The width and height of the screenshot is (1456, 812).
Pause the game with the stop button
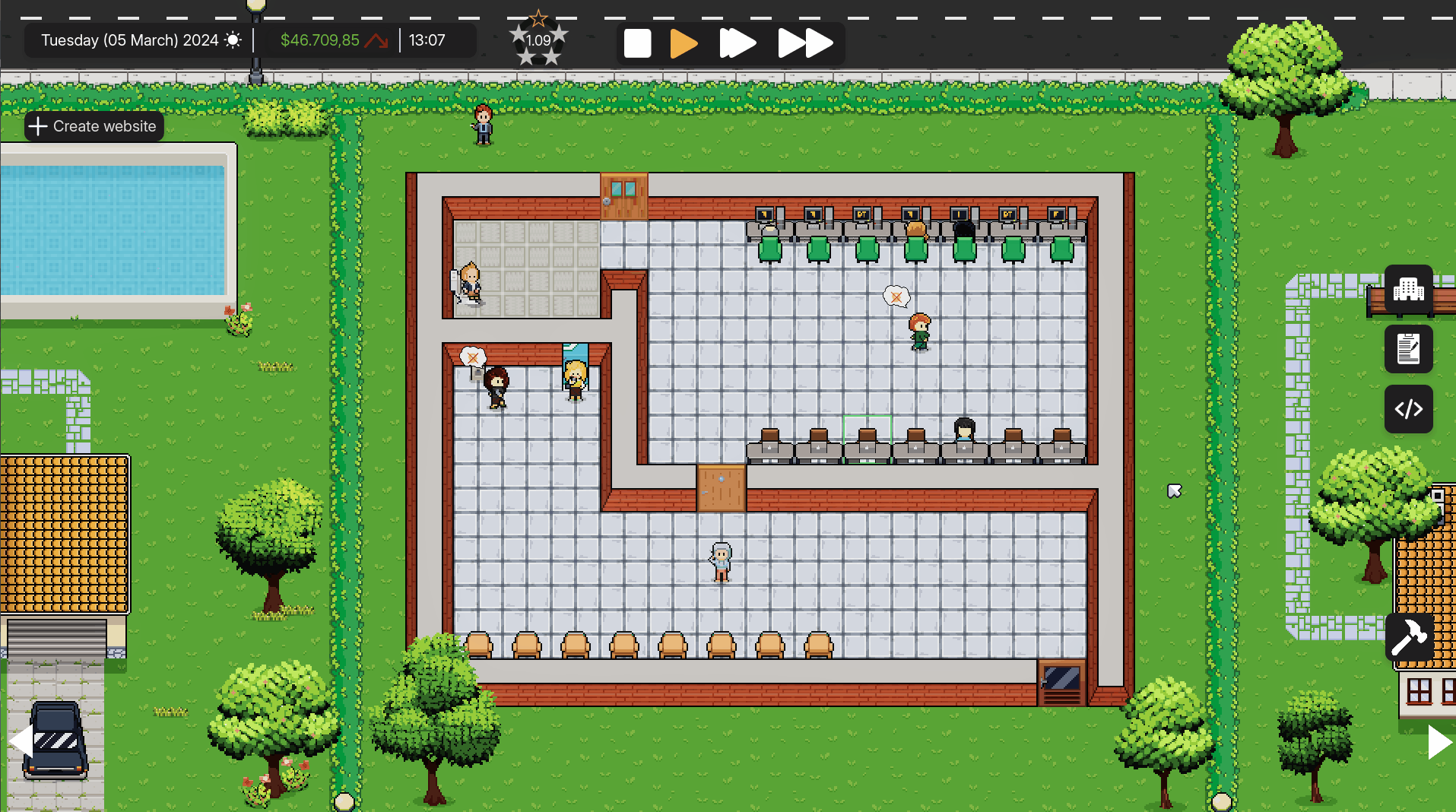tap(637, 43)
